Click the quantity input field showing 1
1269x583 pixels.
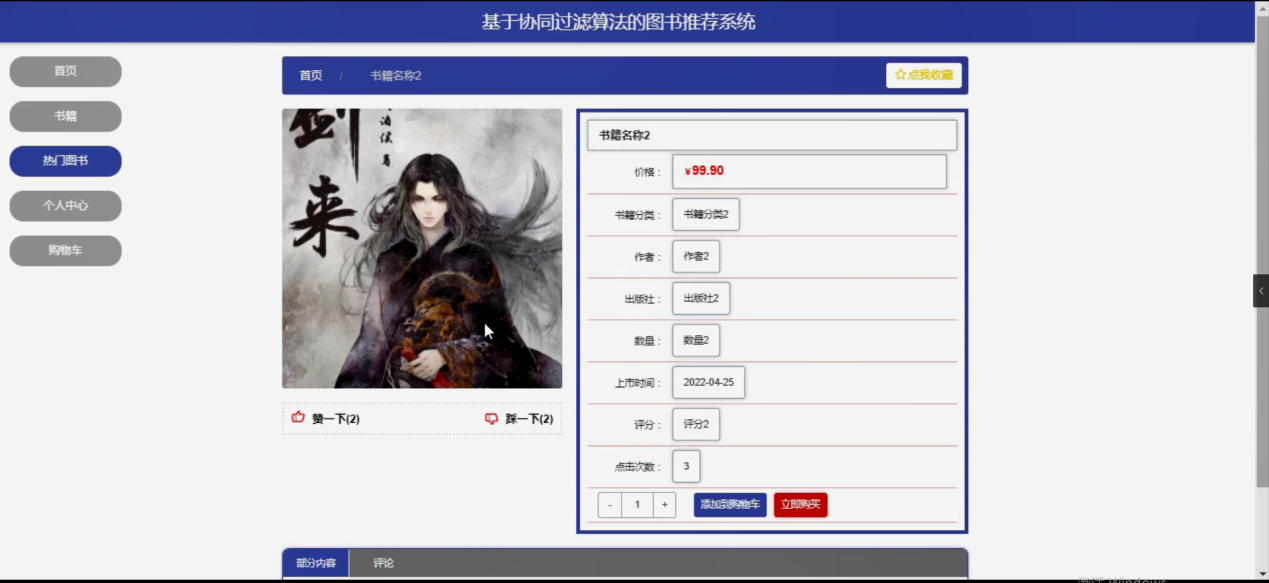[637, 505]
